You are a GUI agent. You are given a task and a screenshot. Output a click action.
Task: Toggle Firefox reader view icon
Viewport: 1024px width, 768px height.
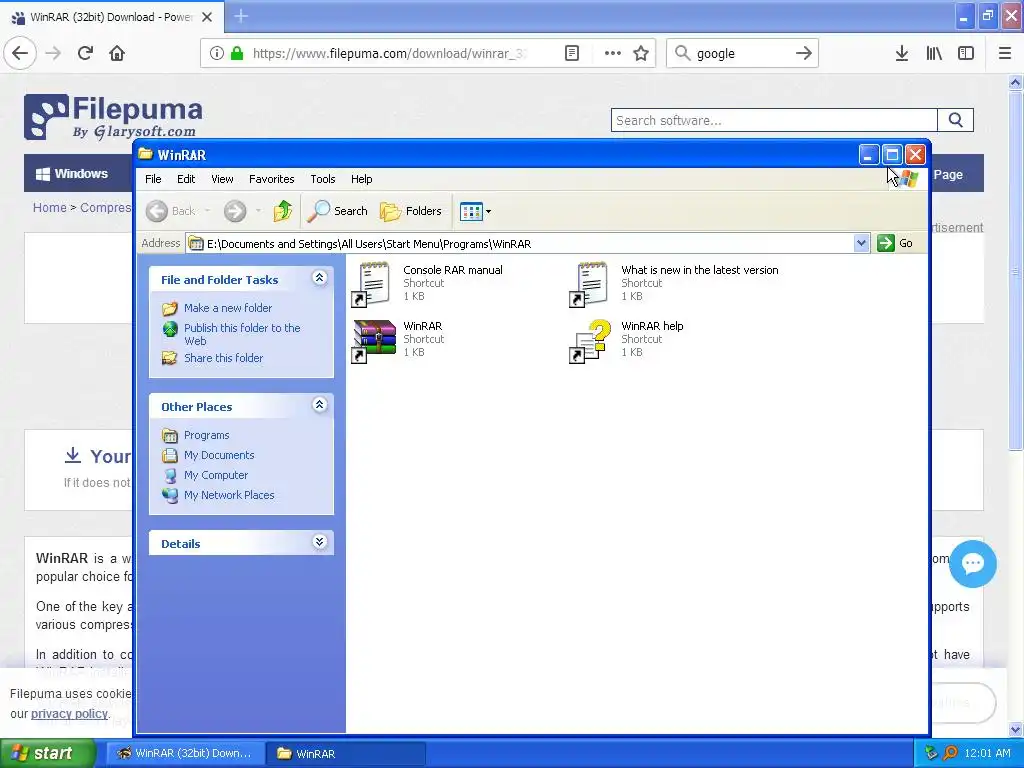pyautogui.click(x=571, y=53)
